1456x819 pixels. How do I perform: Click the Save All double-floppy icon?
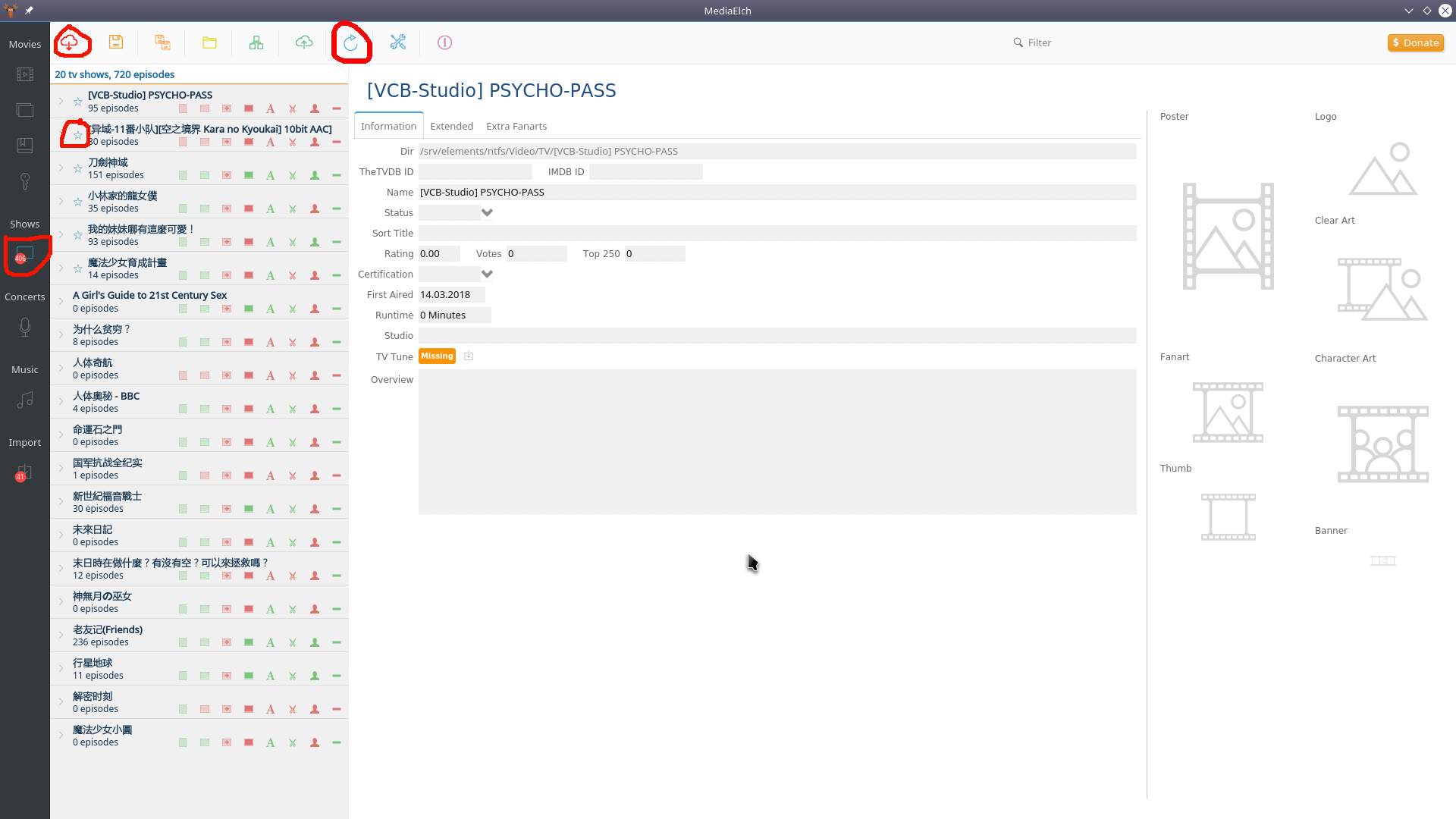click(163, 42)
